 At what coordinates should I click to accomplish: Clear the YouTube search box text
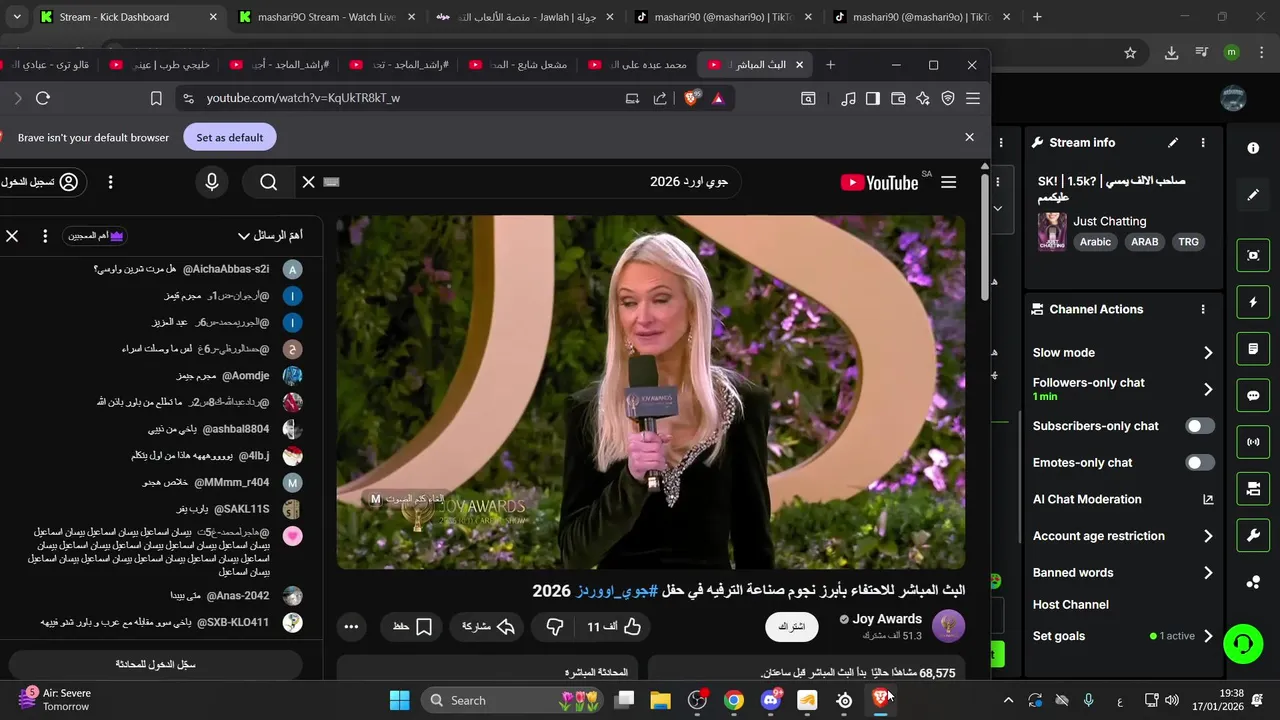[x=308, y=182]
